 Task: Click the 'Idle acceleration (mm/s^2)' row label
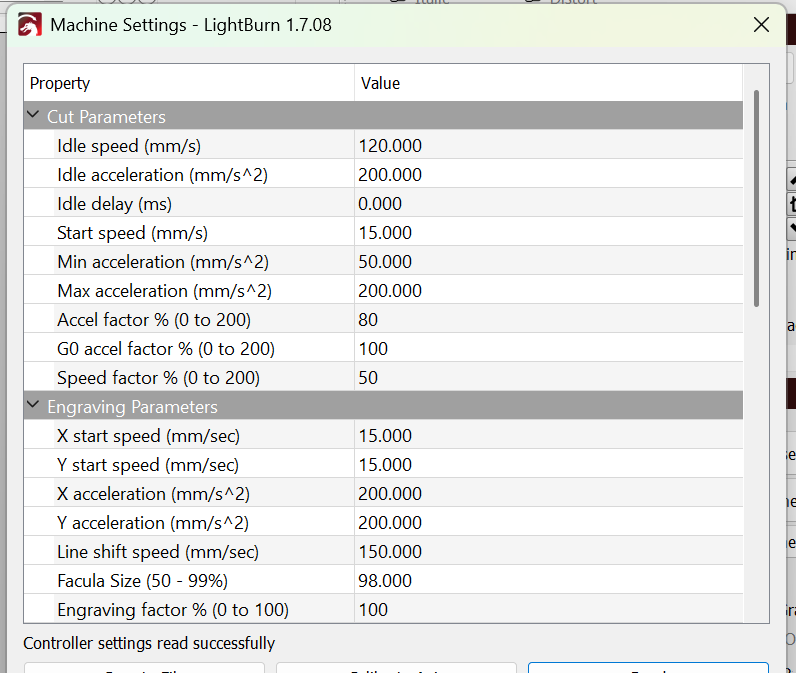tap(162, 175)
